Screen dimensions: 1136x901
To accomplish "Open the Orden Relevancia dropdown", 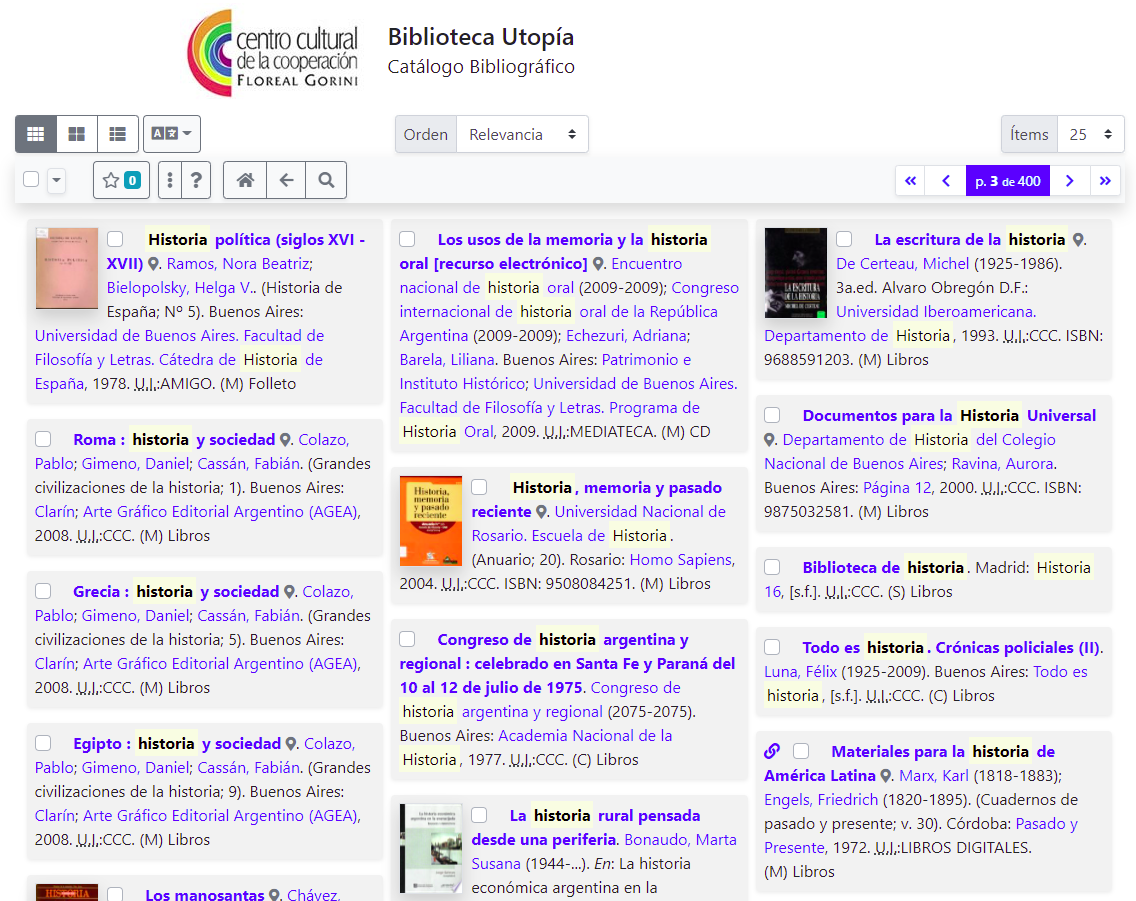I will click(x=522, y=134).
